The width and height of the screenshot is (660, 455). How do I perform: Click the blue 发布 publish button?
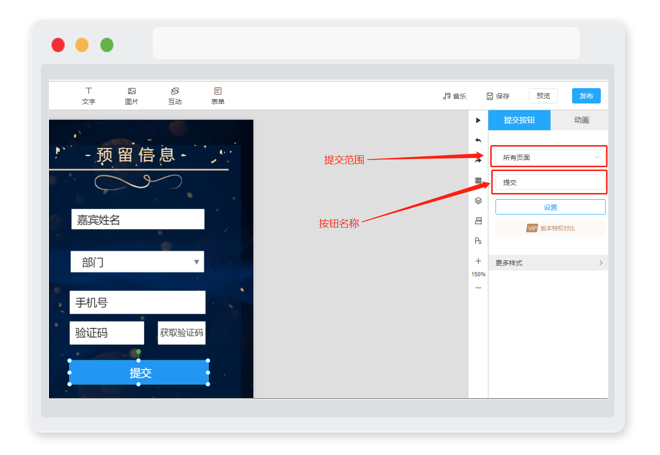pyautogui.click(x=586, y=96)
